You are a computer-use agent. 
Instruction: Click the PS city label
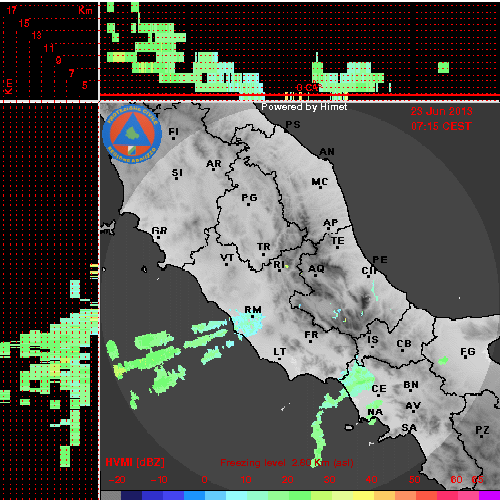click(293, 125)
